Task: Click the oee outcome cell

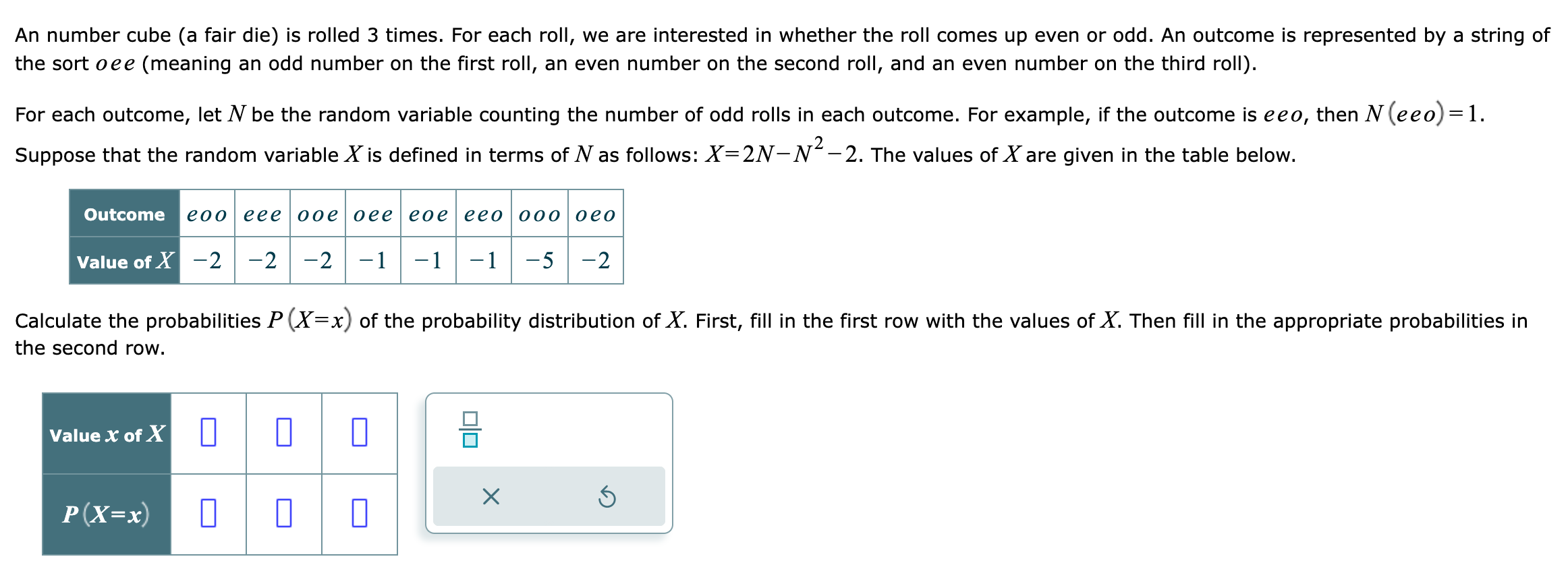Action: (371, 214)
